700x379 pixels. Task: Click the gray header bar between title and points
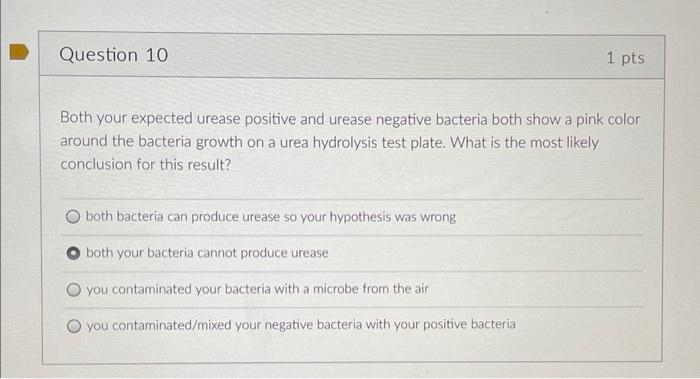(x=387, y=56)
